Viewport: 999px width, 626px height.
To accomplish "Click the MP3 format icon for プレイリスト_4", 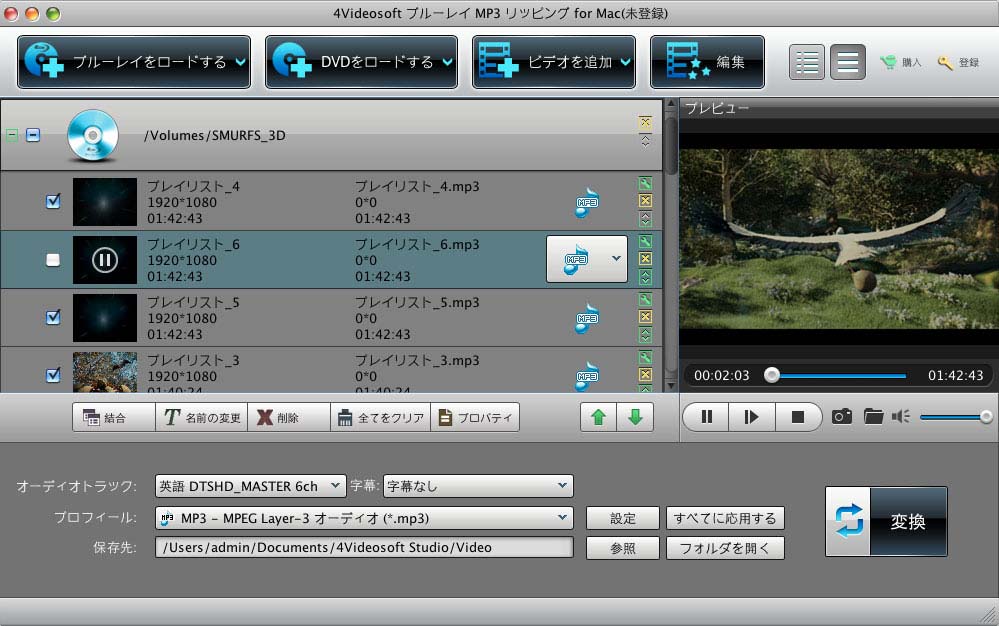I will click(587, 202).
